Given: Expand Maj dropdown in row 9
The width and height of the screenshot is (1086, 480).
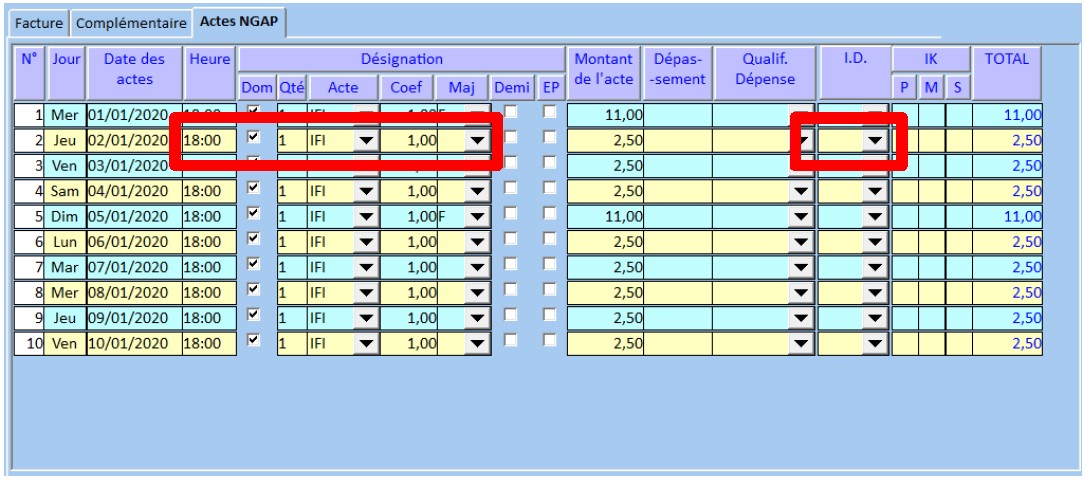Looking at the screenshot, I should [477, 319].
